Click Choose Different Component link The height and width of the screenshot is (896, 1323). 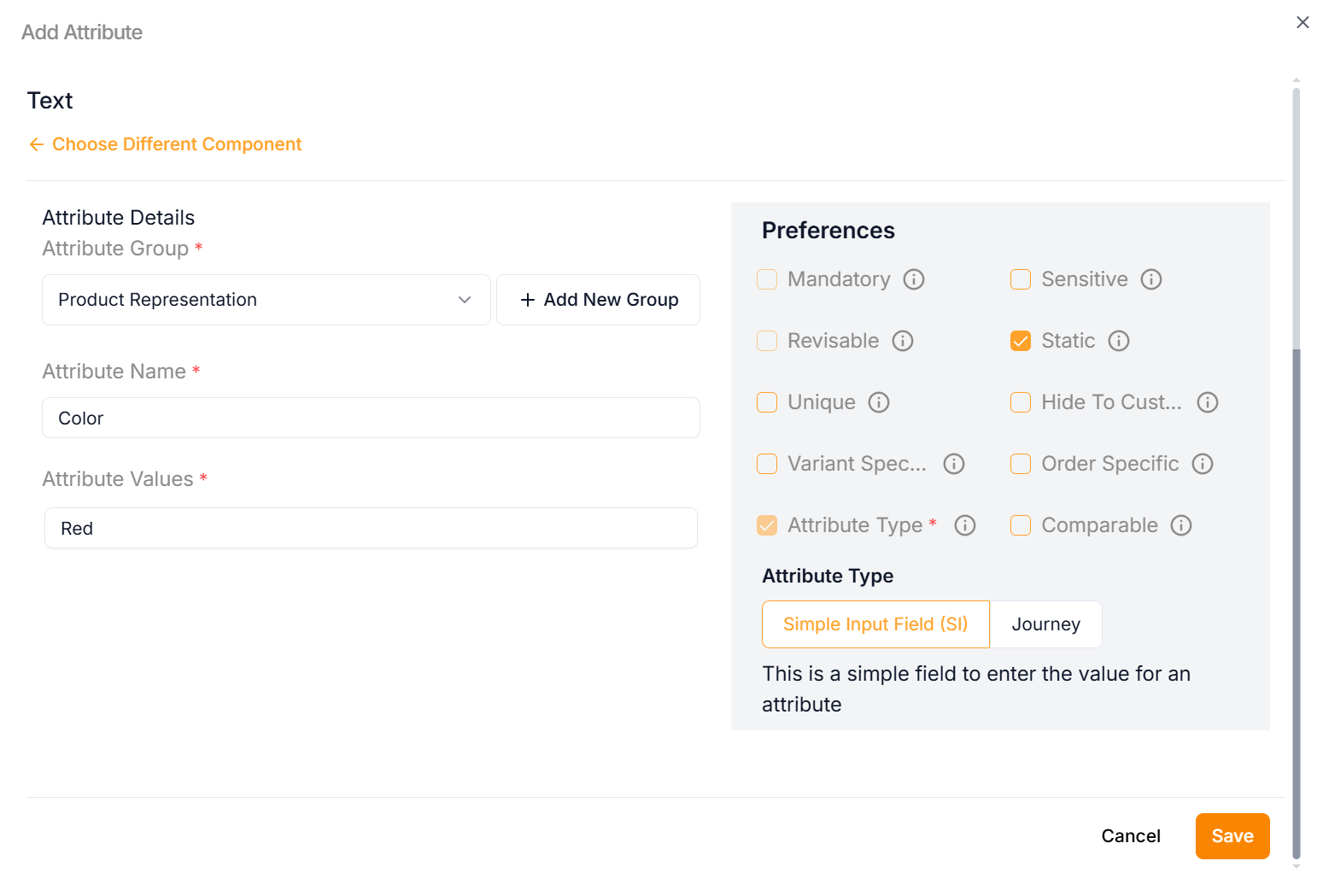pyautogui.click(x=177, y=144)
